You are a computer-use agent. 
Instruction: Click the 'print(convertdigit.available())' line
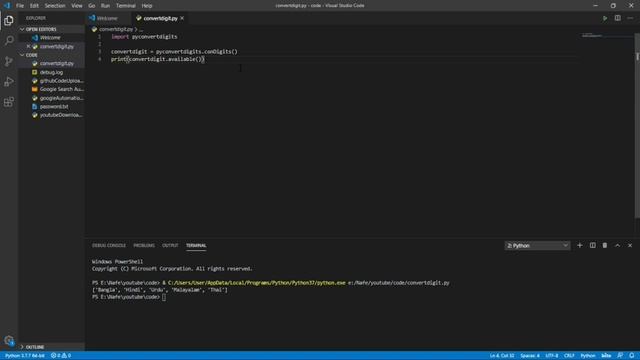point(158,59)
